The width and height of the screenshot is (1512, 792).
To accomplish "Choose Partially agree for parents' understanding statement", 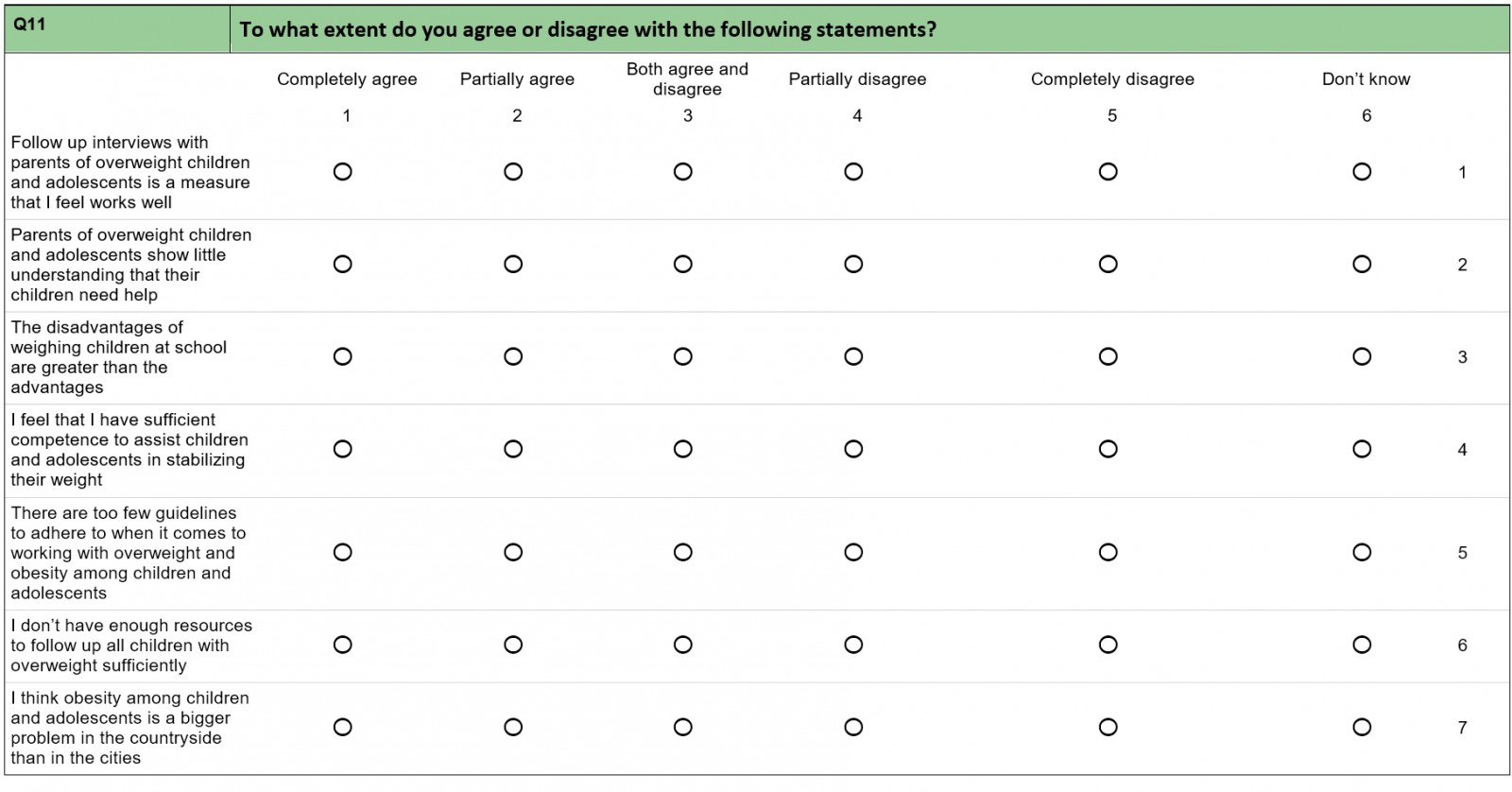I will coord(513,265).
